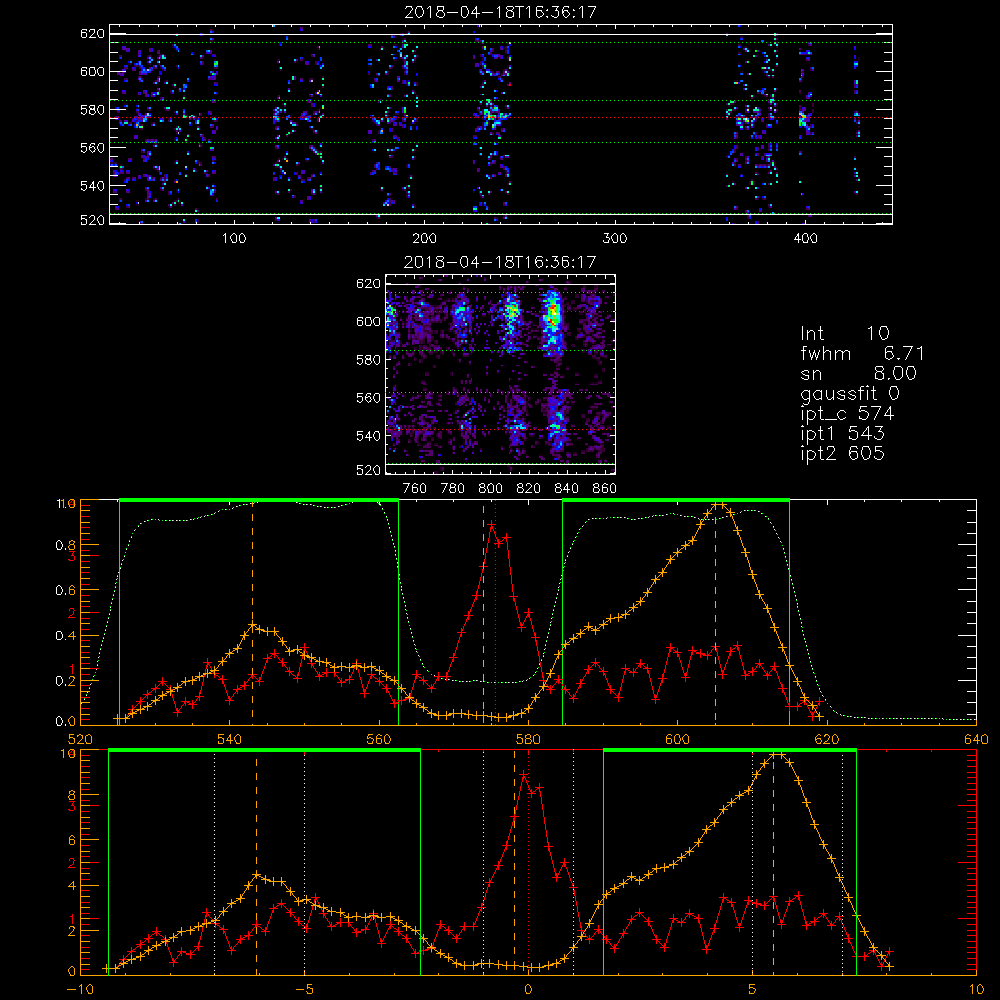Click x-axis label 580 of the upper profile plot
The image size is (1000, 1000).
528,740
